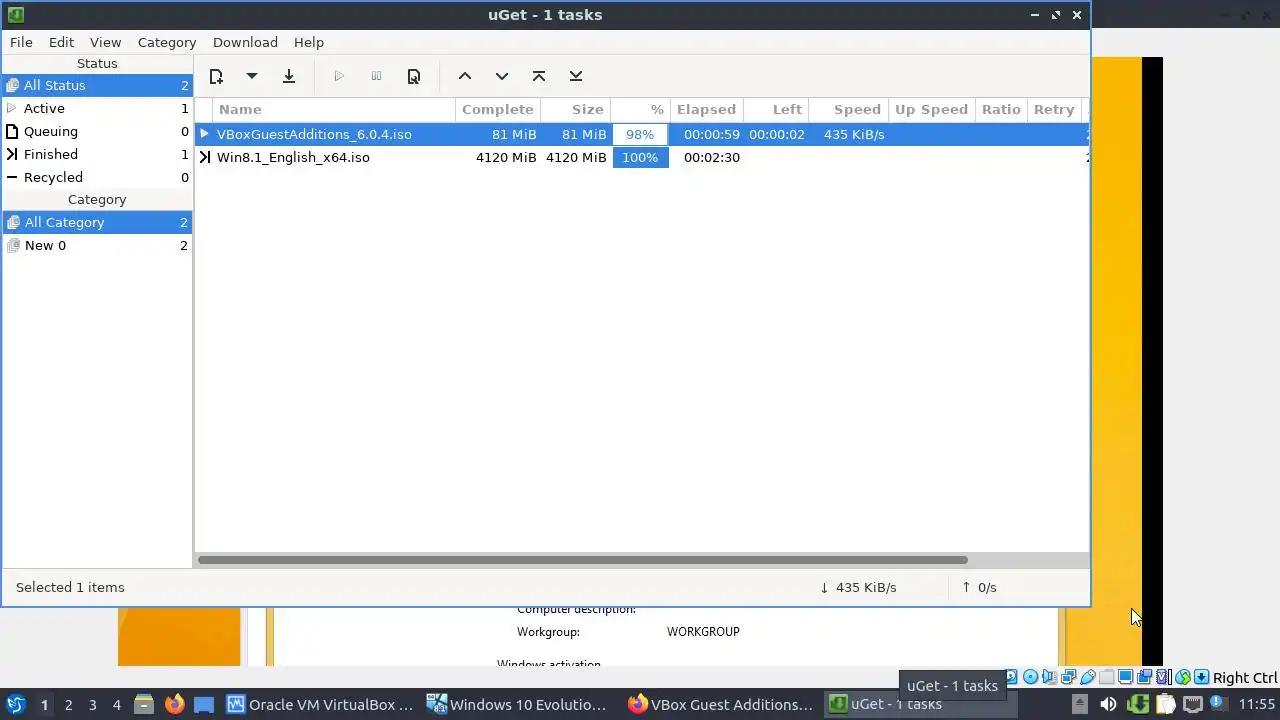
Task: Sort by the Speed column header
Action: [849, 109]
